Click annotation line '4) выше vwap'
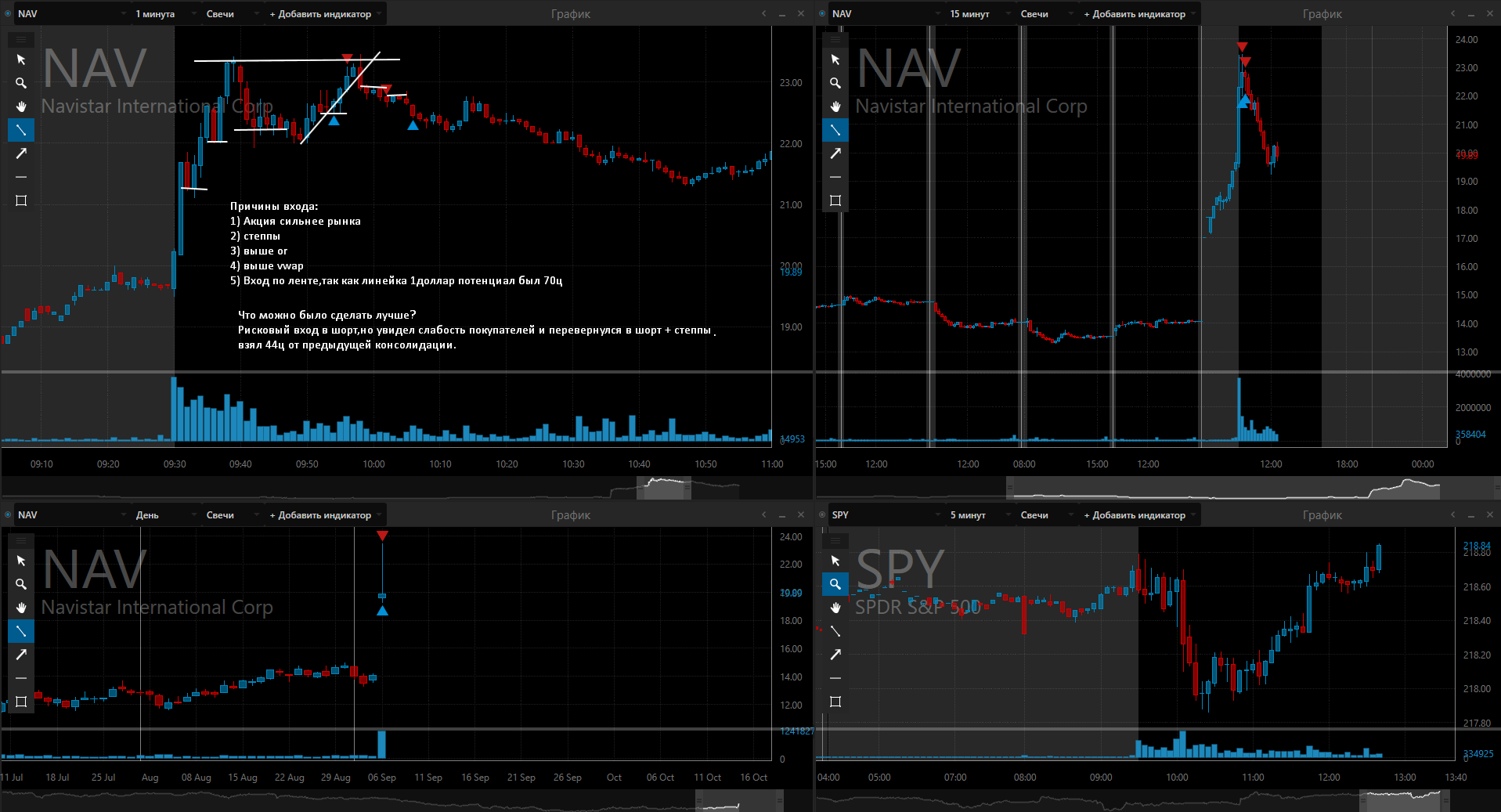 (267, 266)
